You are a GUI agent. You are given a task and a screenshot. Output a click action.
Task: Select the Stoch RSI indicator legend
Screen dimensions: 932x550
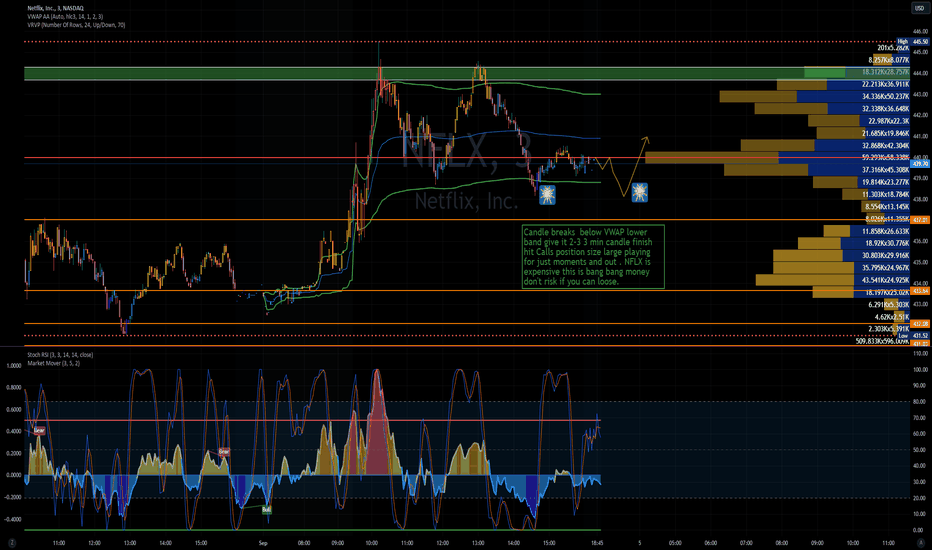pos(60,354)
